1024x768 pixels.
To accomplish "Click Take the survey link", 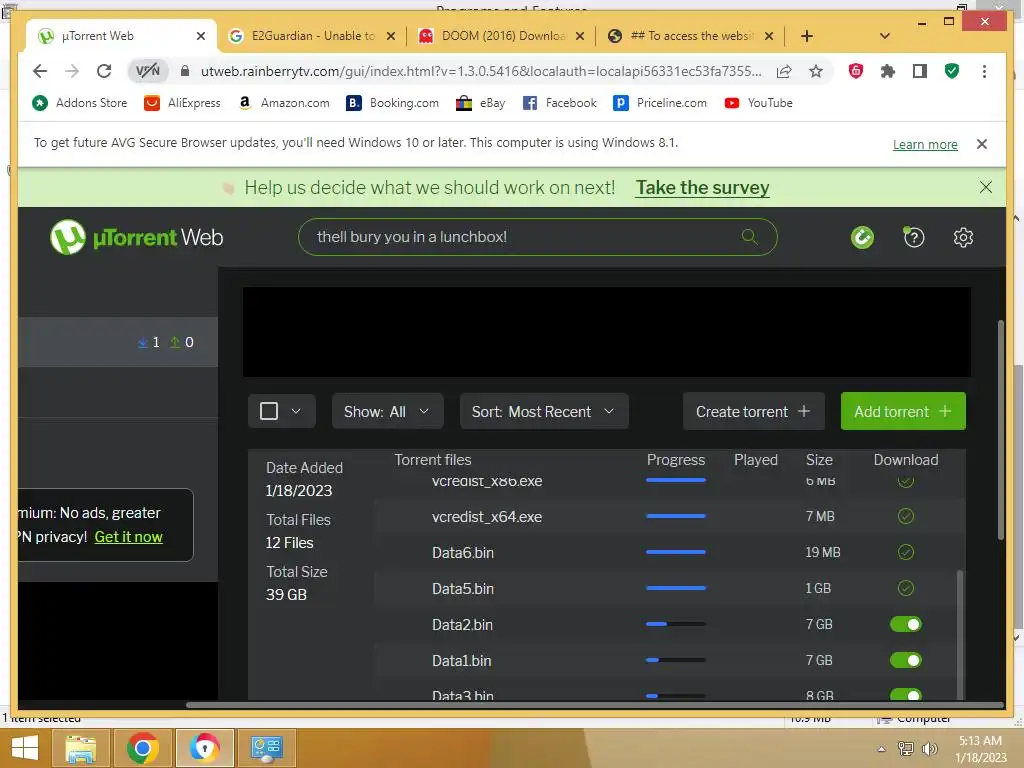I will click(x=703, y=187).
